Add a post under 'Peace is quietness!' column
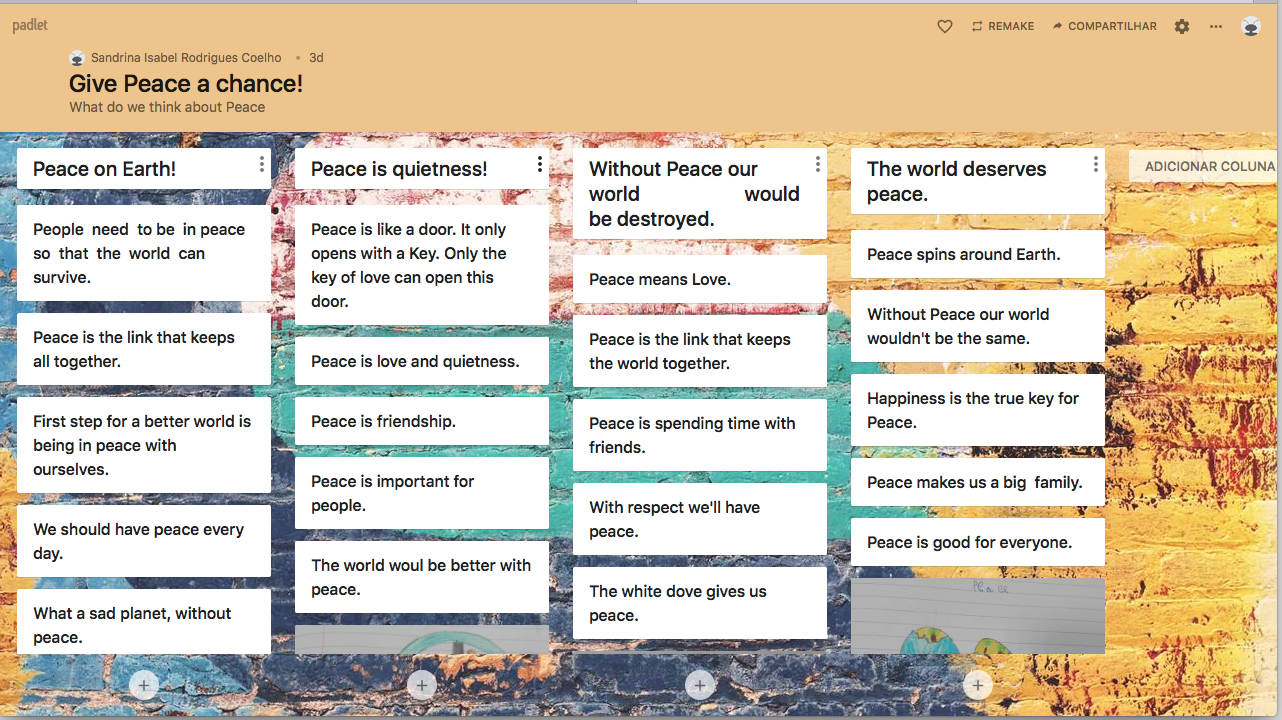 (x=422, y=685)
